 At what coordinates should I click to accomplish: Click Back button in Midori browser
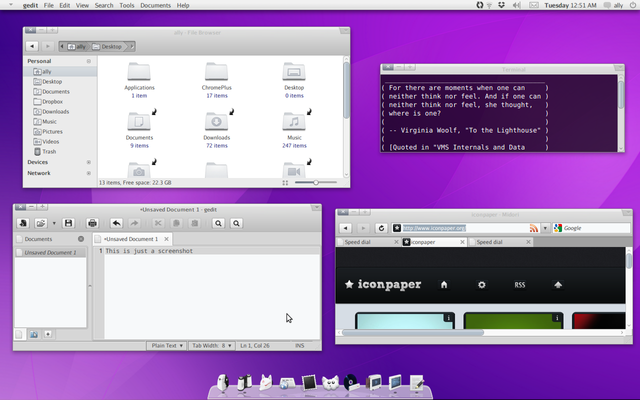coord(346,228)
